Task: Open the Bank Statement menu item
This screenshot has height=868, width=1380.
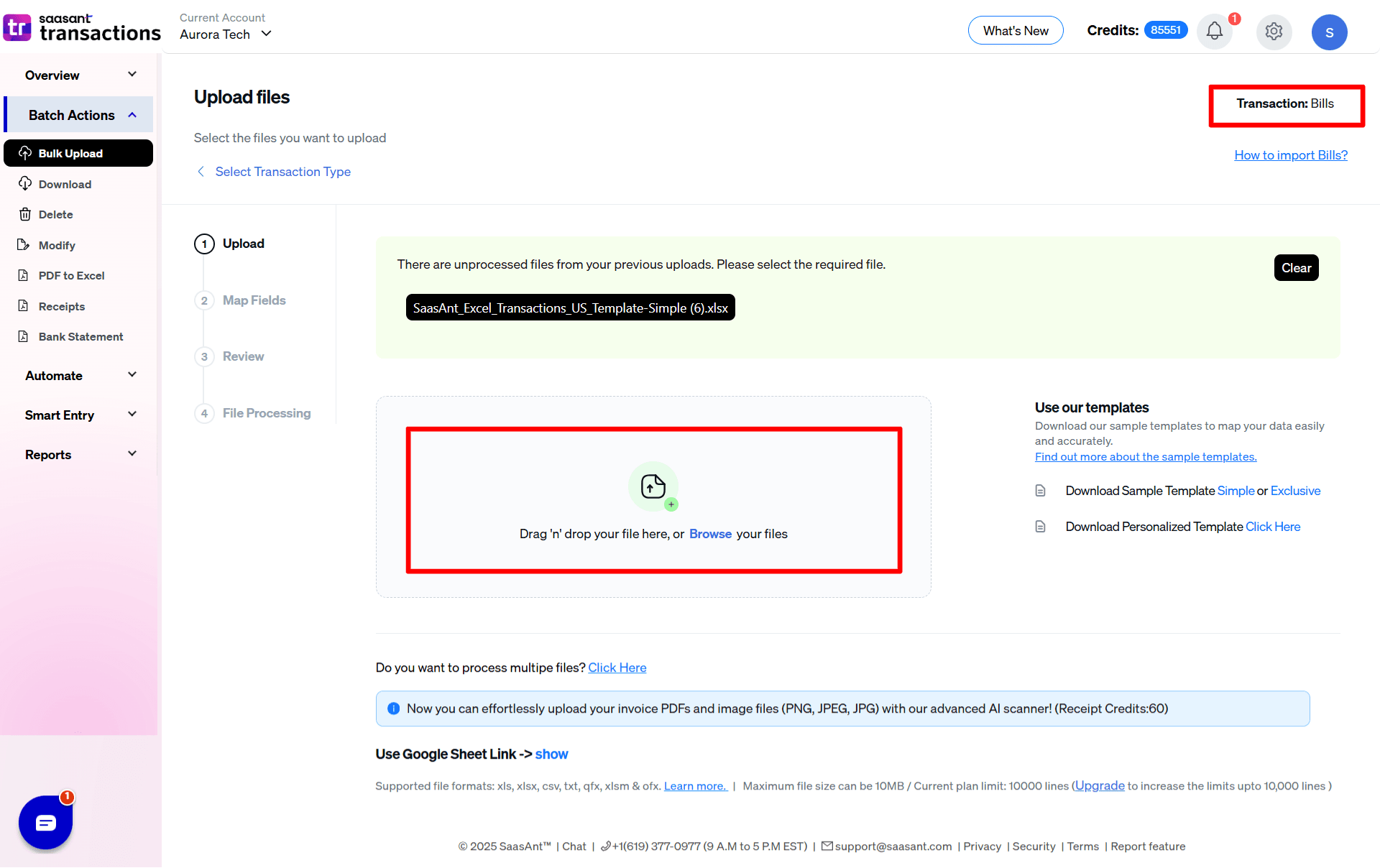Action: (80, 336)
